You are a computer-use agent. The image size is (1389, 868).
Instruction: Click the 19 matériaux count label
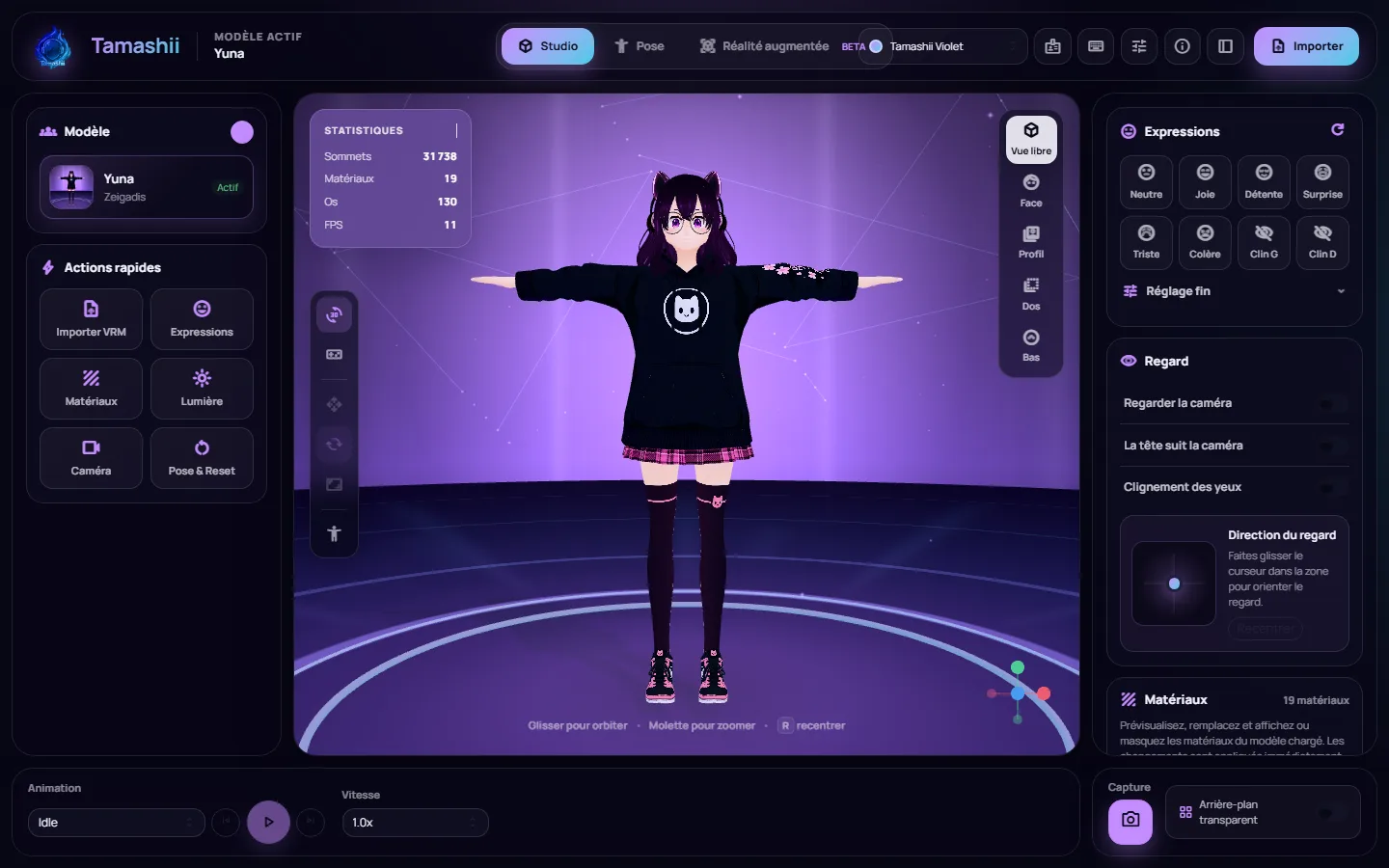[x=1316, y=700]
